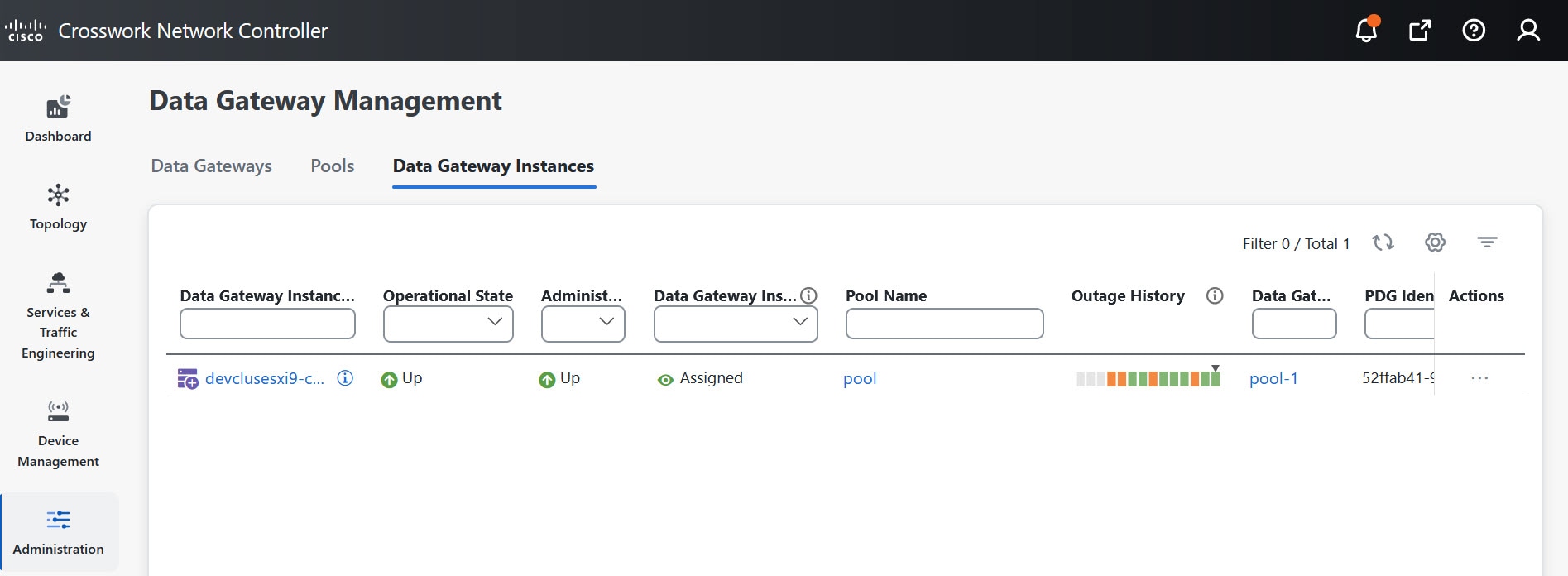Viewport: 1568px width, 576px height.
Task: Click the Data Gateway Management title
Action: coord(325,100)
